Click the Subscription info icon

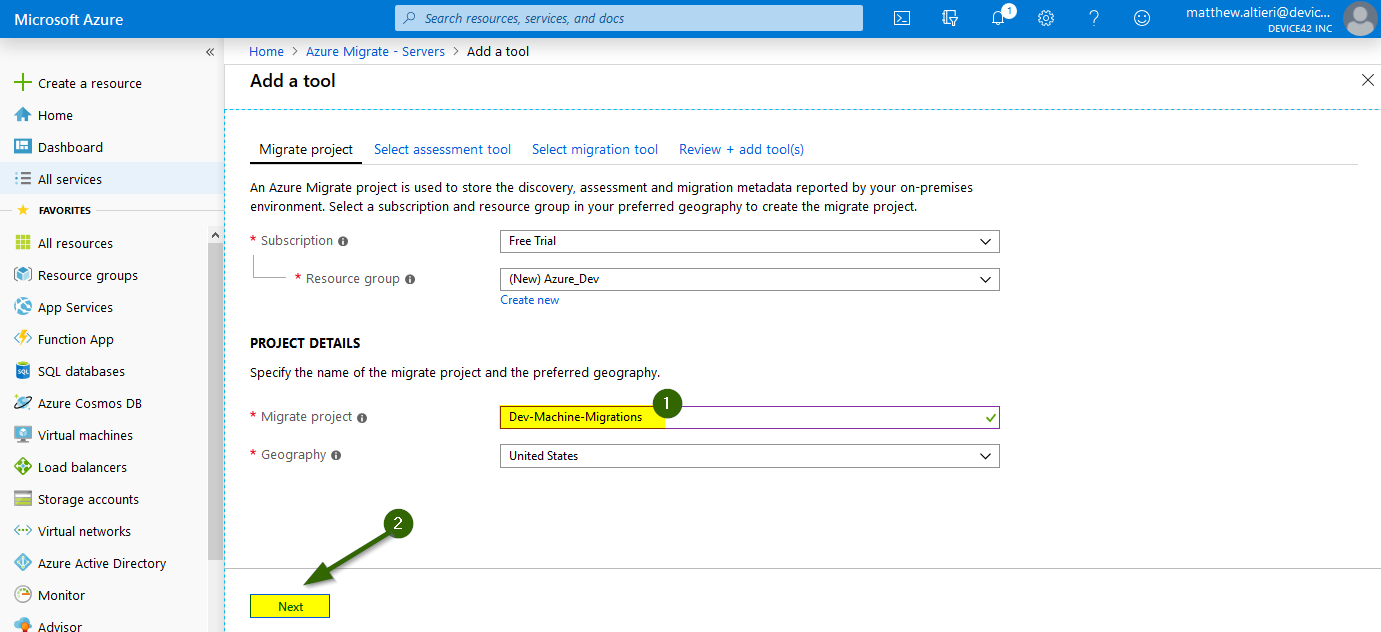(x=343, y=241)
